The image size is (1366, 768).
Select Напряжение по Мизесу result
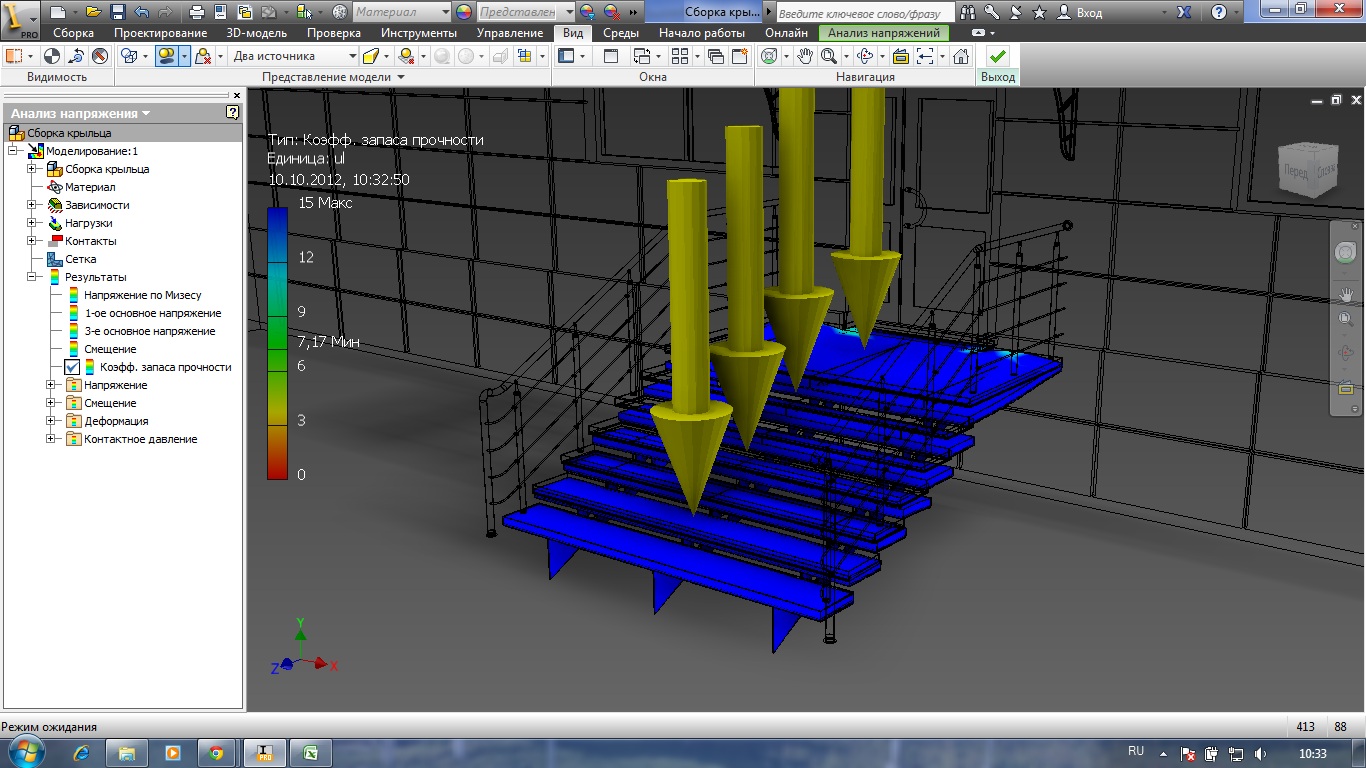coord(142,295)
